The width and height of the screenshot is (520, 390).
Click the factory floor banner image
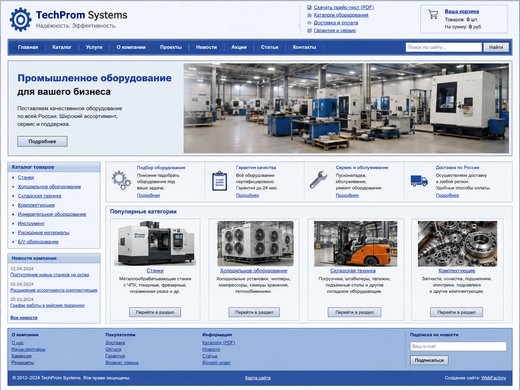pos(346,108)
